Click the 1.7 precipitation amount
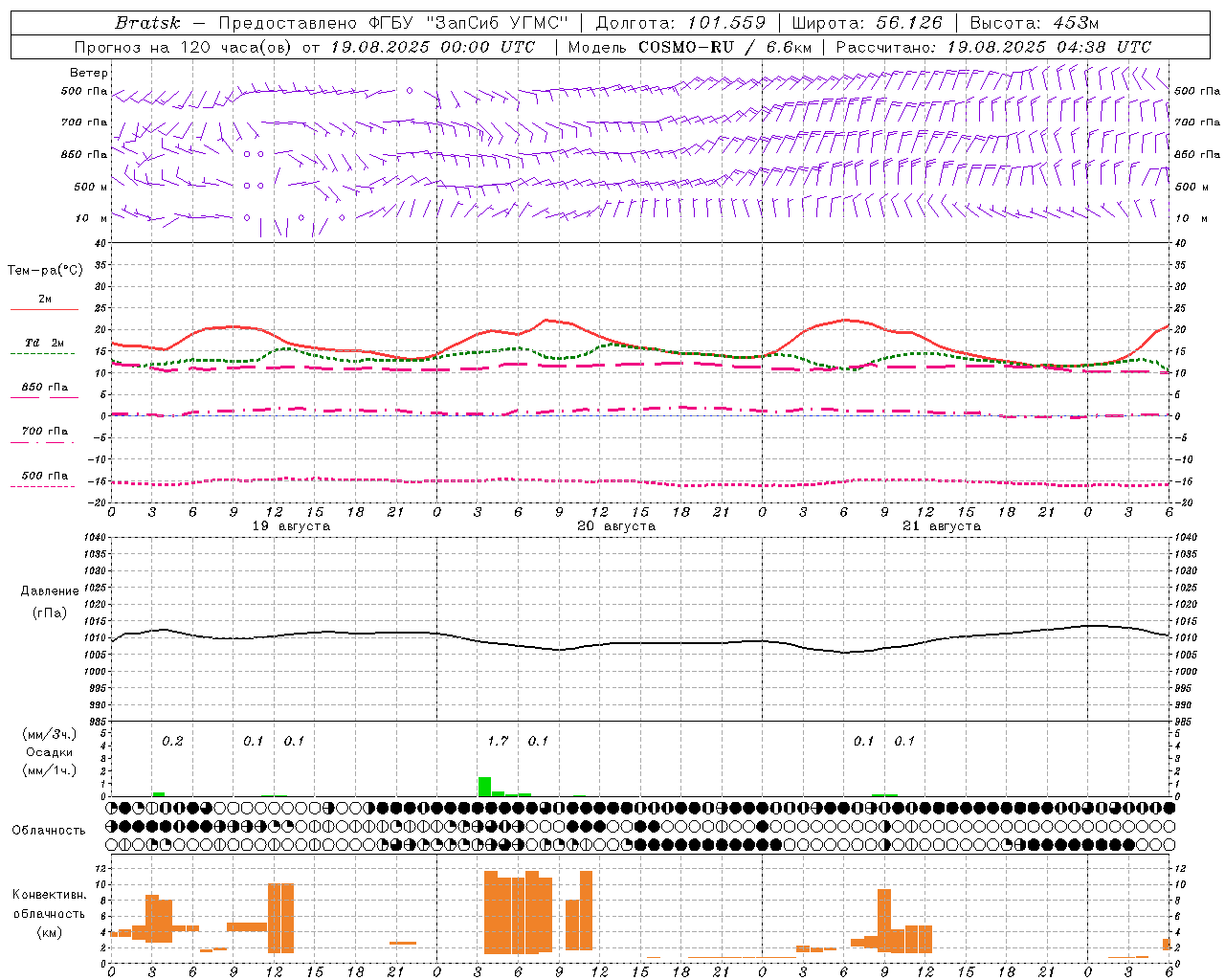Screen dimensions: 1225x980 tap(498, 741)
